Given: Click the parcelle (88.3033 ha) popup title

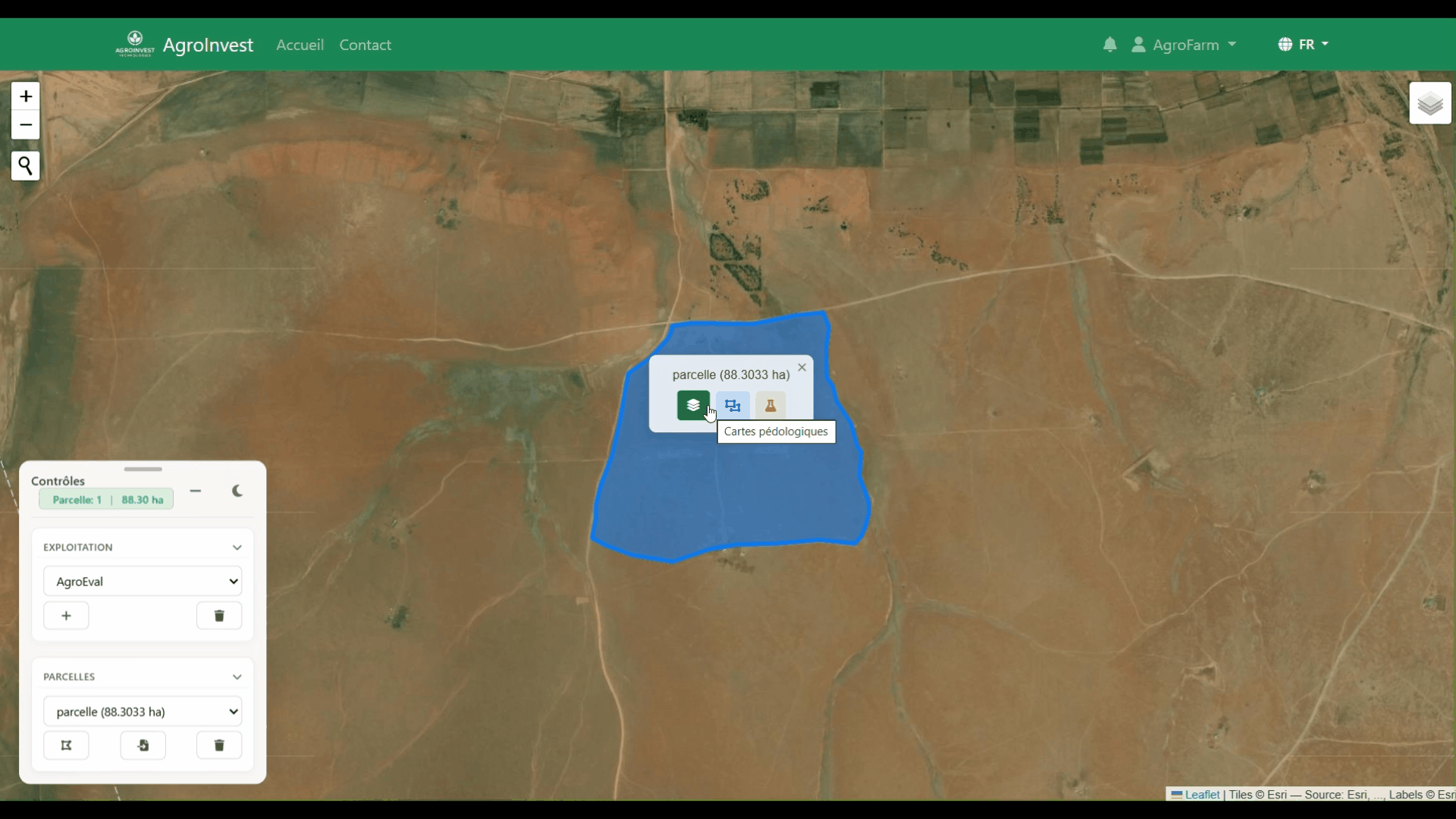Looking at the screenshot, I should pyautogui.click(x=731, y=375).
